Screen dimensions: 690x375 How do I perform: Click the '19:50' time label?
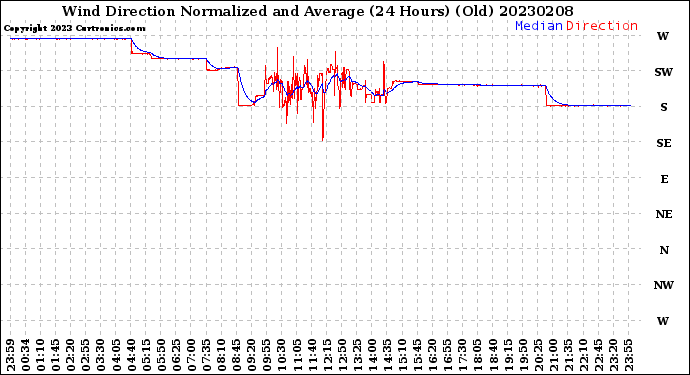[x=522, y=355]
